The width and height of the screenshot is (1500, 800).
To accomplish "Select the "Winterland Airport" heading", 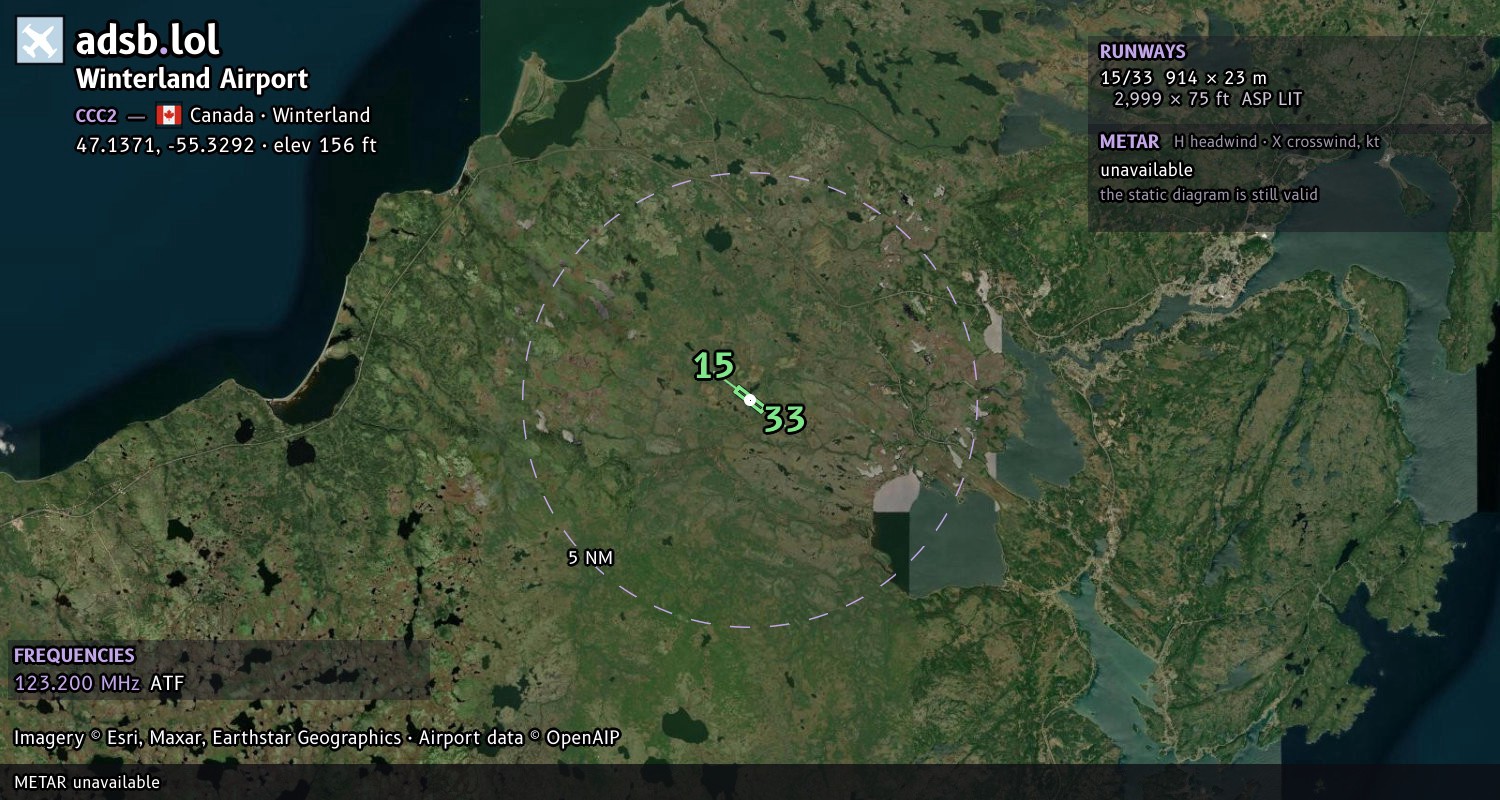I will point(192,79).
